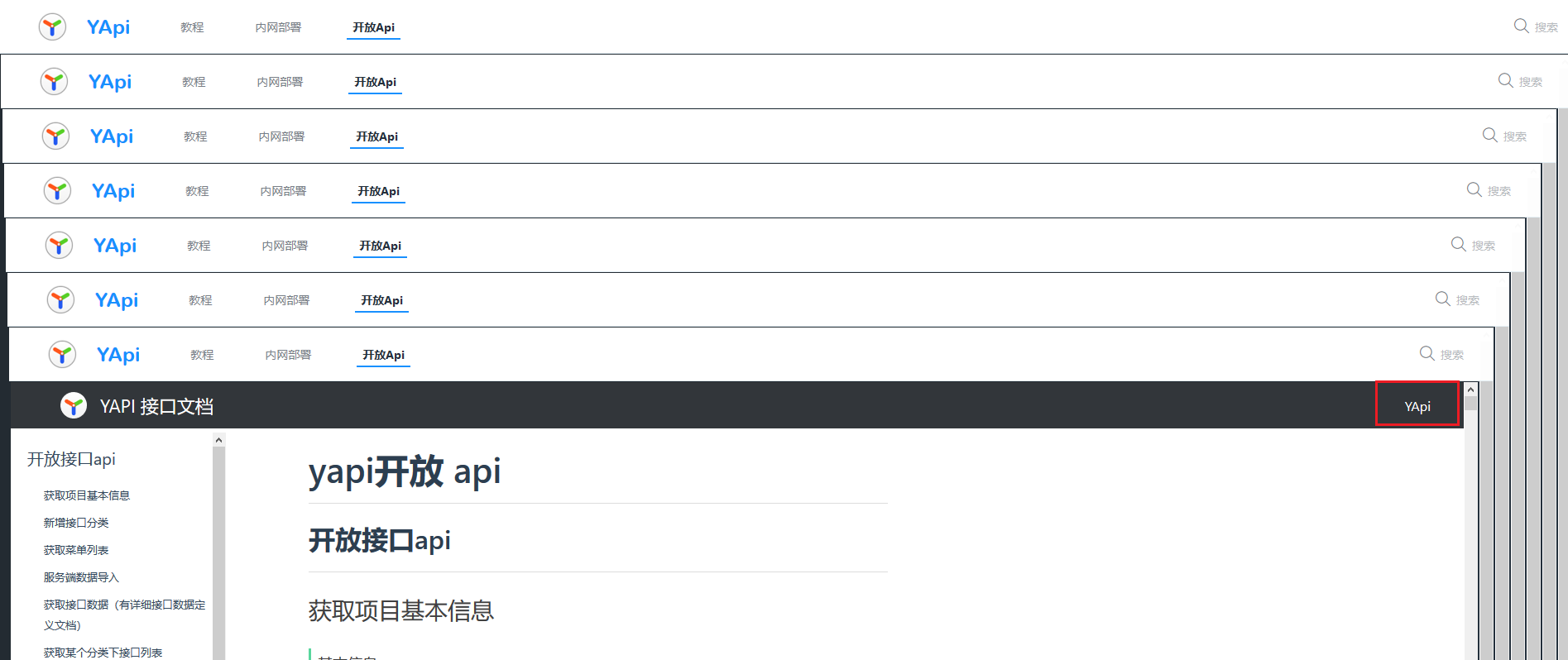
Task: Click the content area scrollbar up arrow
Action: (x=1470, y=389)
